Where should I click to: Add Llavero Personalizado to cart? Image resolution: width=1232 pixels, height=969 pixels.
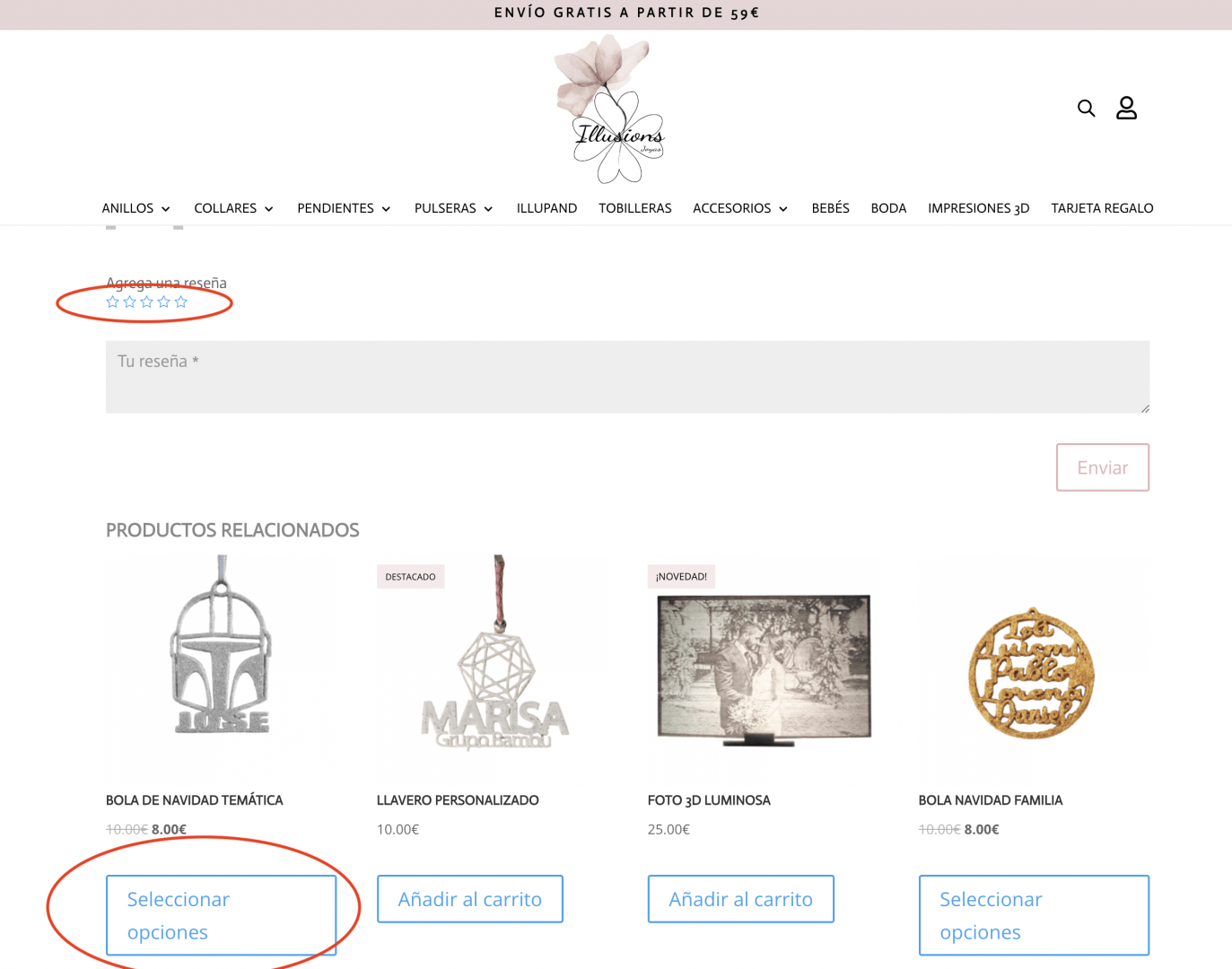tap(470, 899)
